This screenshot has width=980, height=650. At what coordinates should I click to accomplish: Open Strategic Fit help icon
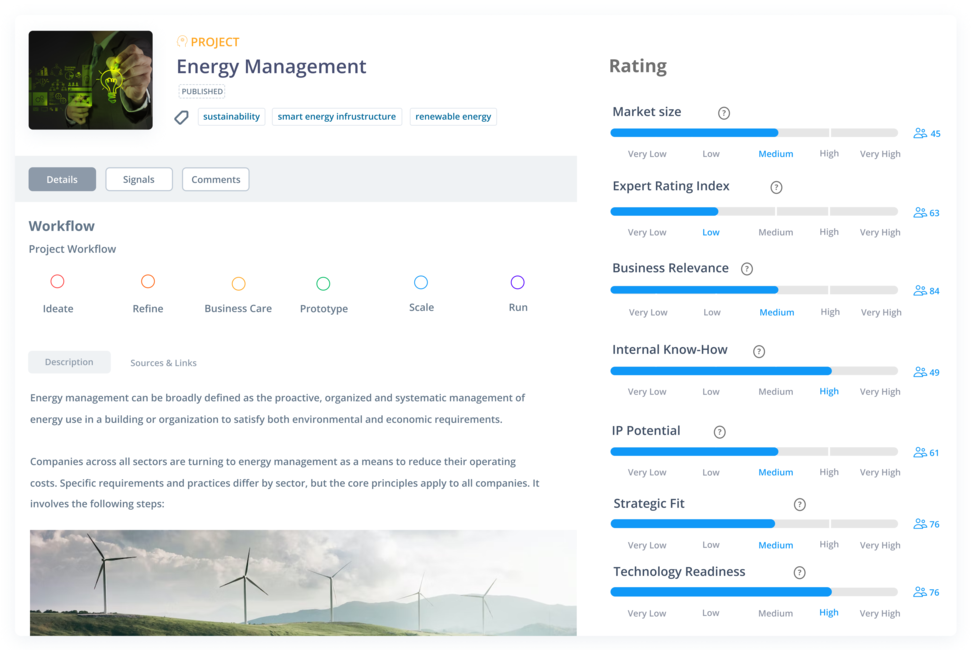click(799, 504)
